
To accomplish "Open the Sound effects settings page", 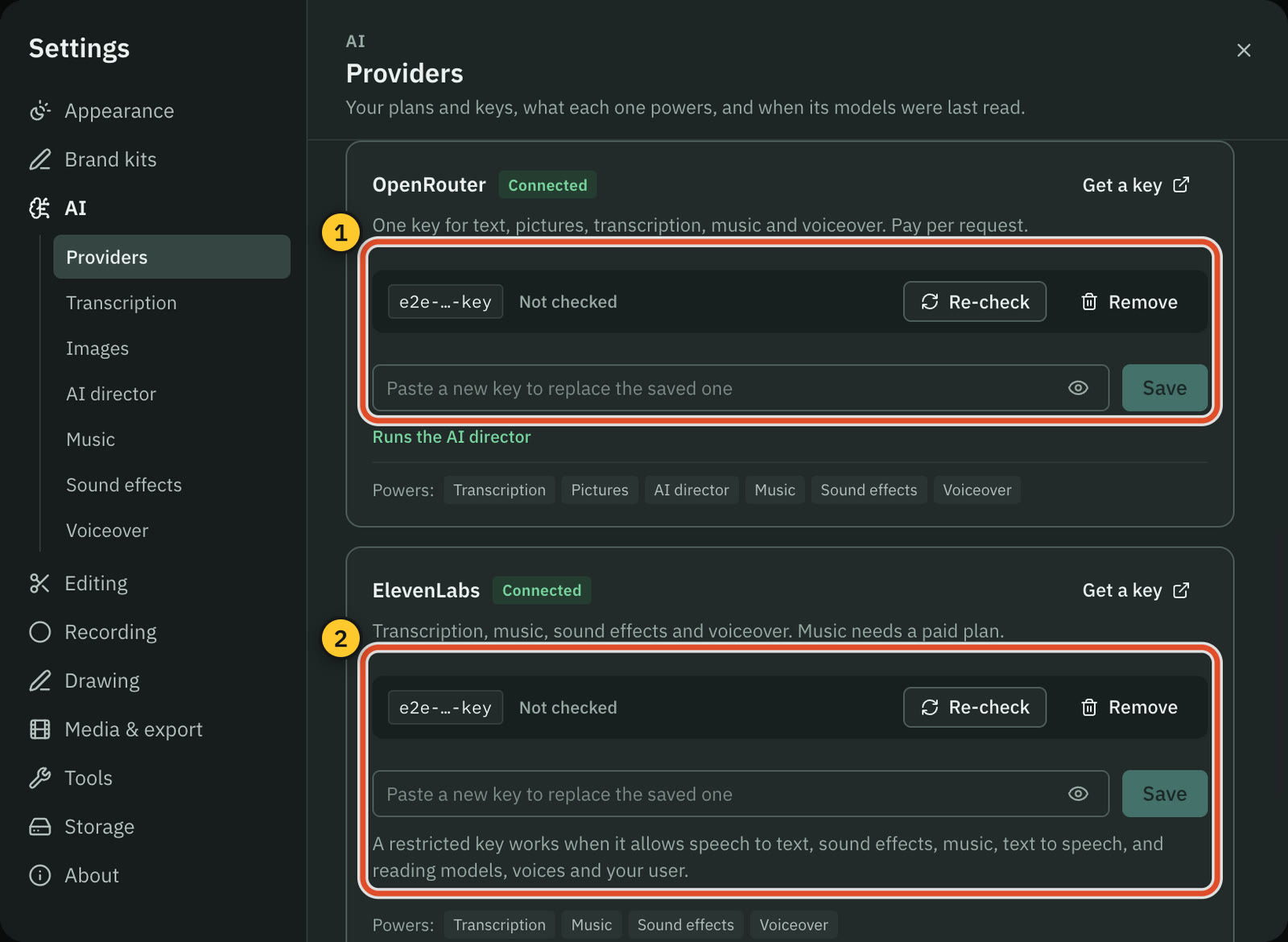I will tap(124, 485).
